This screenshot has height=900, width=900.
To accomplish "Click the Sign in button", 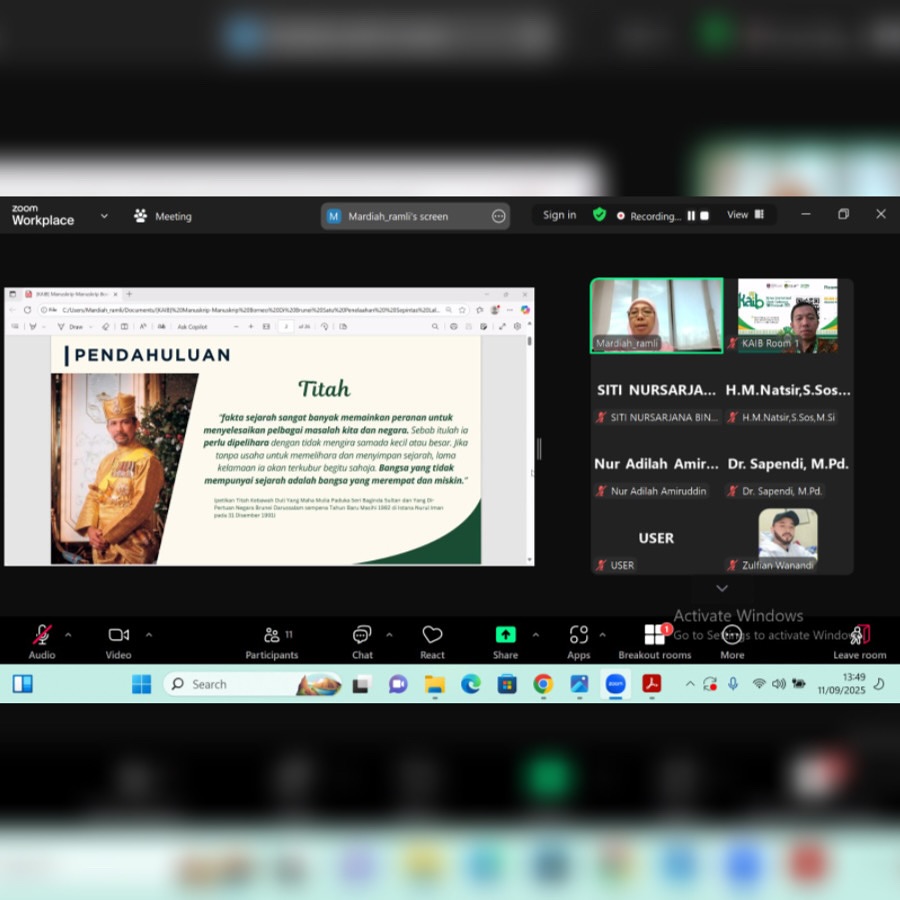I will click(559, 215).
